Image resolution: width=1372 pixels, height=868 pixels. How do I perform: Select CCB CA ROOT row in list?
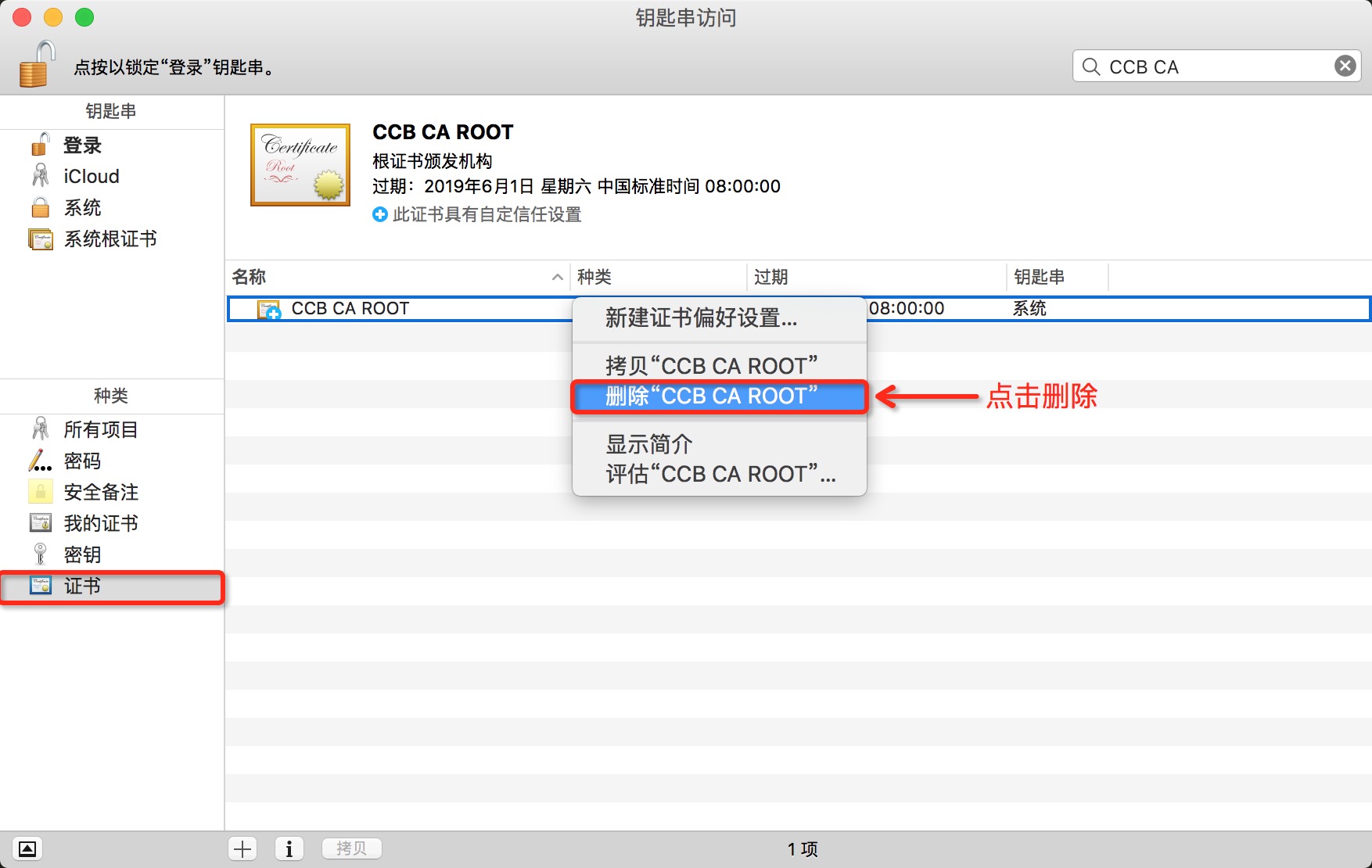(x=799, y=309)
